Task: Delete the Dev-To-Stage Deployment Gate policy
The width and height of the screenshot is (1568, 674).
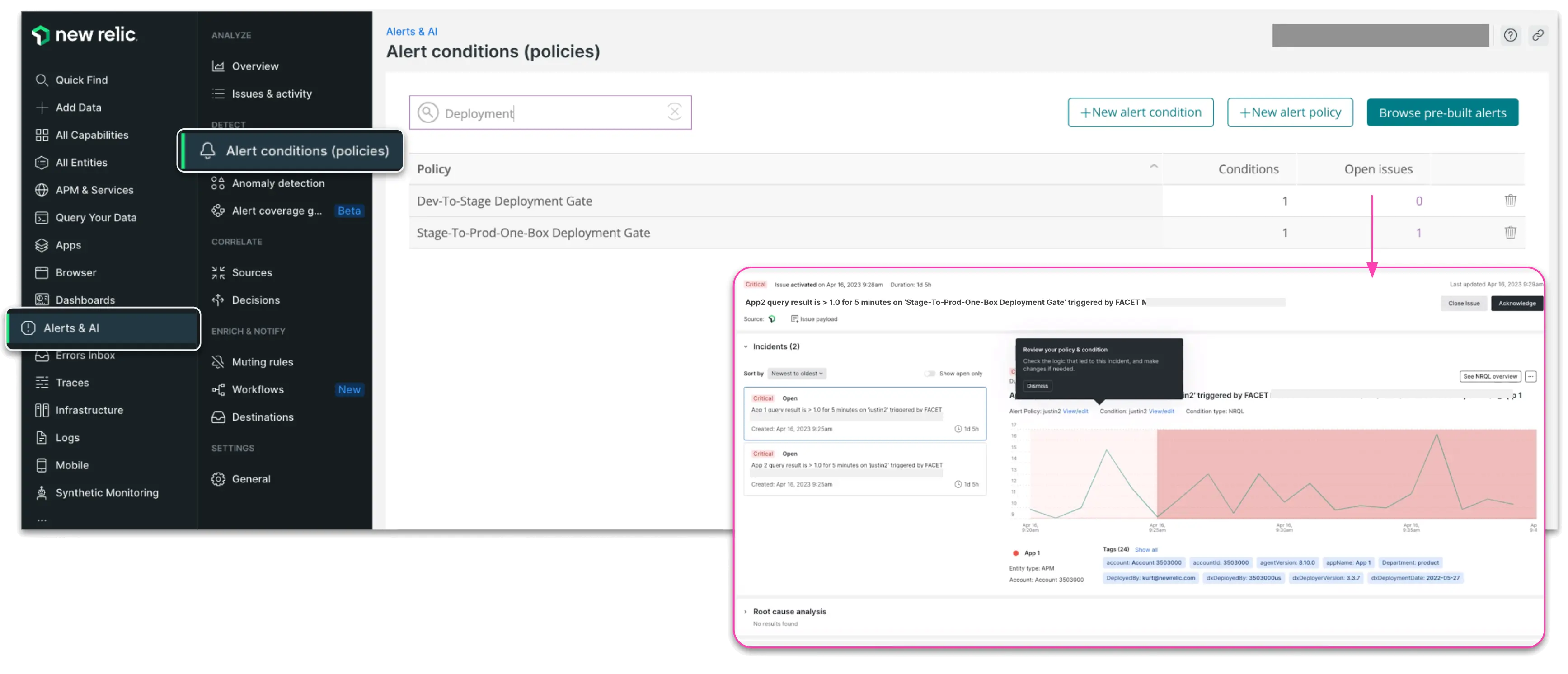Action: click(1510, 200)
